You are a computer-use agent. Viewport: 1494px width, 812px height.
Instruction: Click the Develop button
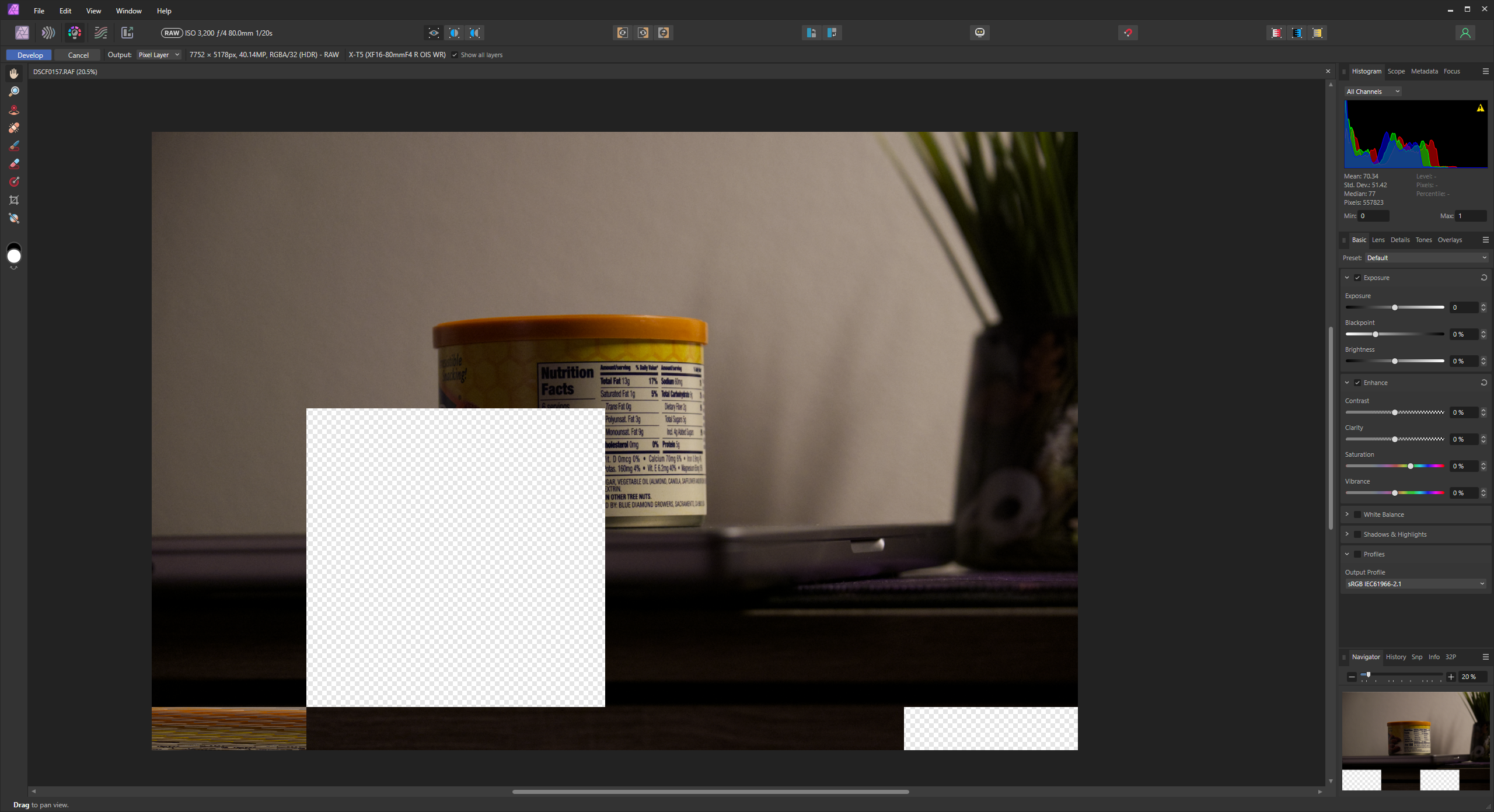(30, 55)
